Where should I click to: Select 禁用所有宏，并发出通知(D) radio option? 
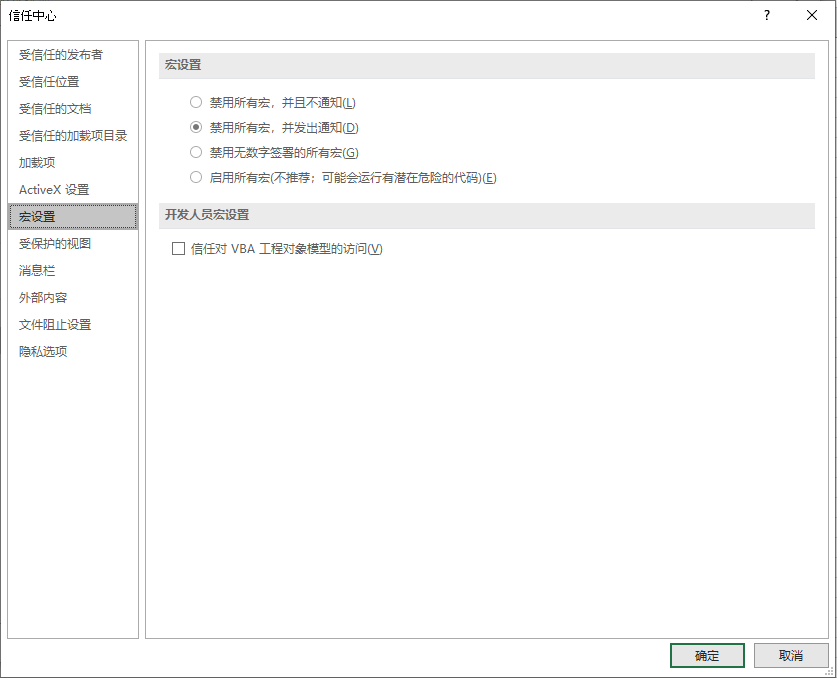(x=196, y=127)
